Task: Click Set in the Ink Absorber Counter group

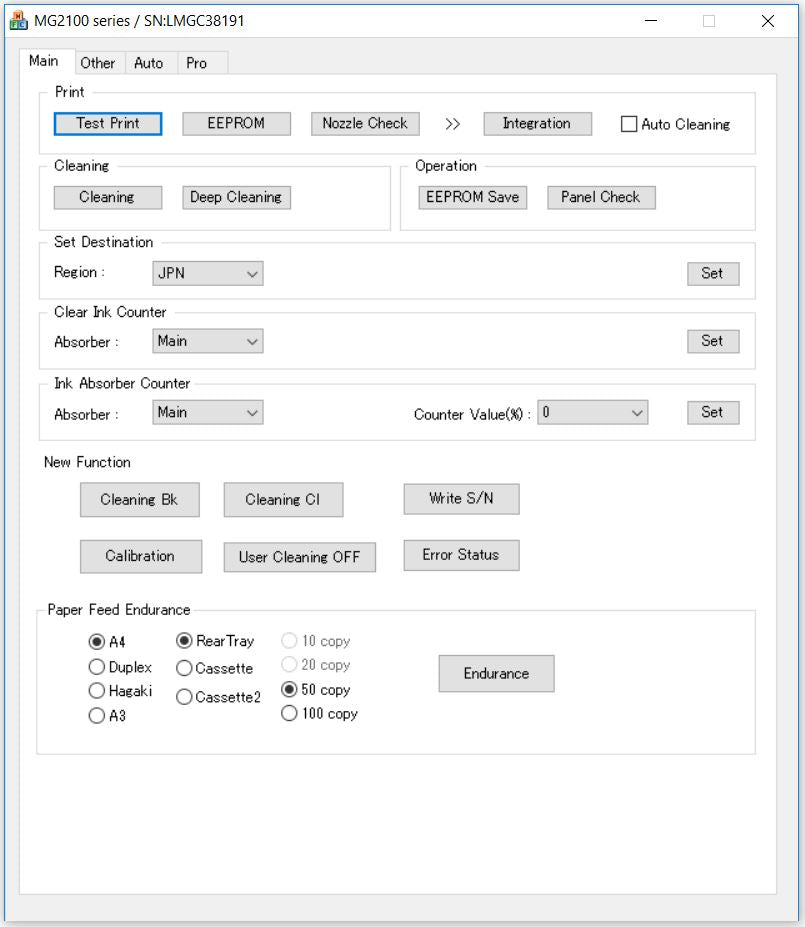Action: tap(713, 413)
